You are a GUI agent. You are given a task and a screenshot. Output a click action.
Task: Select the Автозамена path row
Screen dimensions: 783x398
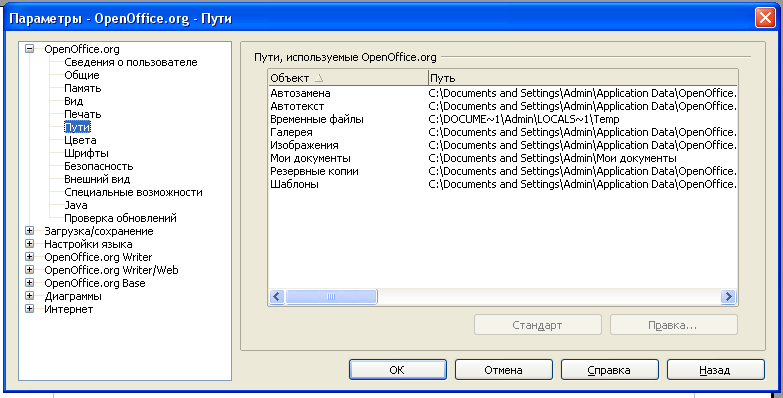point(502,93)
